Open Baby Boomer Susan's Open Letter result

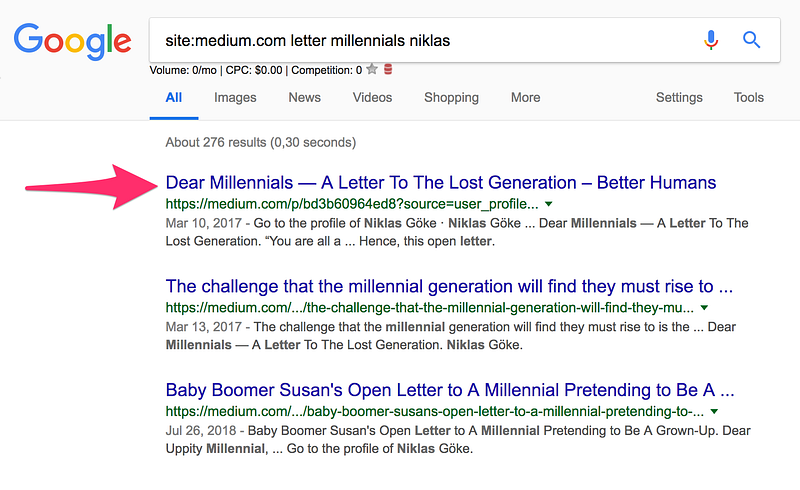[450, 390]
